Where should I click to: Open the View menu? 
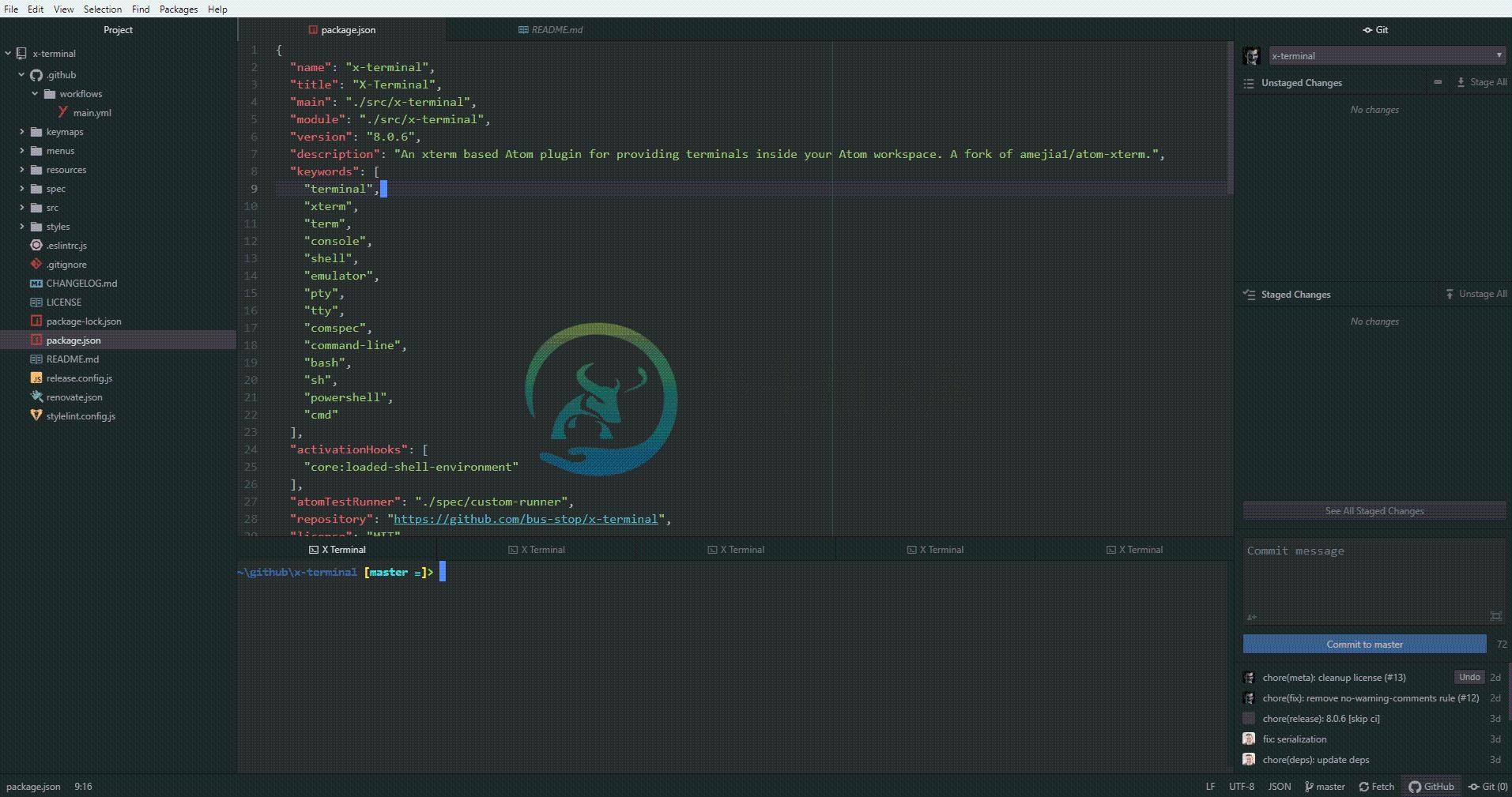[x=63, y=9]
